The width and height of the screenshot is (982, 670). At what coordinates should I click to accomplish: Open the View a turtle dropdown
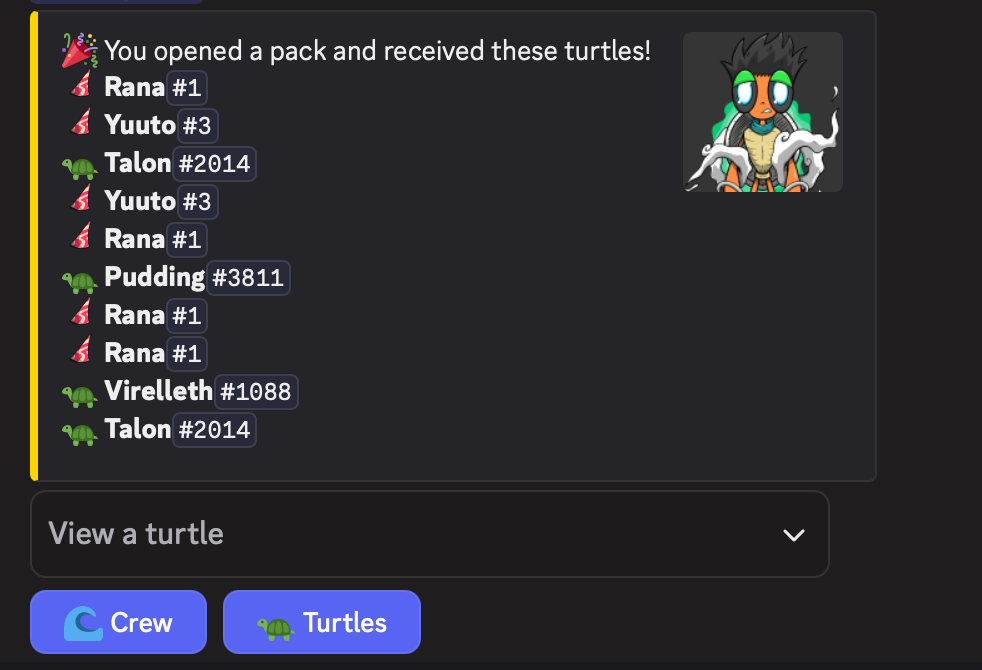pyautogui.click(x=430, y=534)
